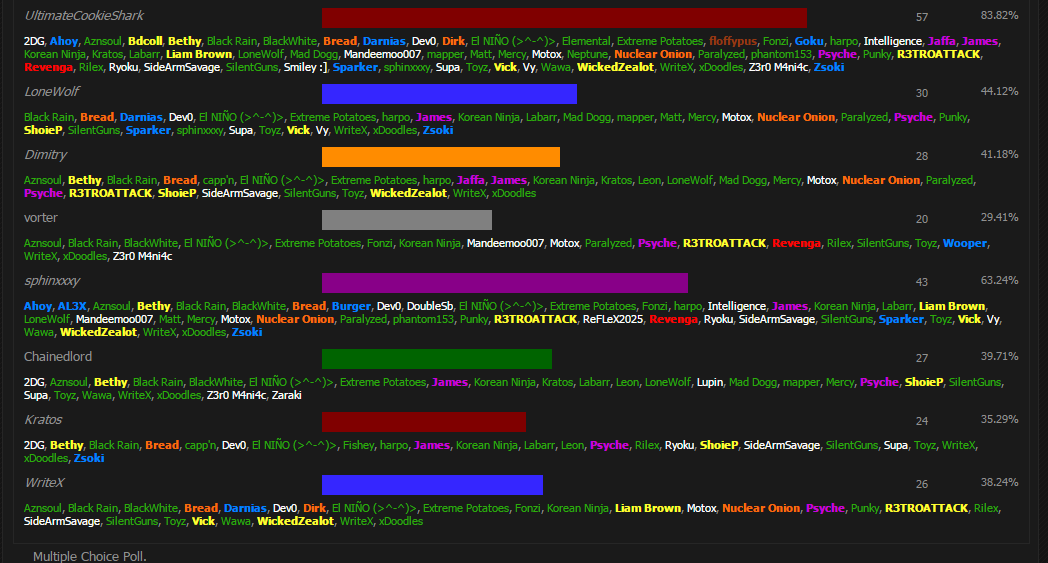Click voter Liam Brown in the WriteX list
This screenshot has height=563, width=1048.
tap(648, 508)
